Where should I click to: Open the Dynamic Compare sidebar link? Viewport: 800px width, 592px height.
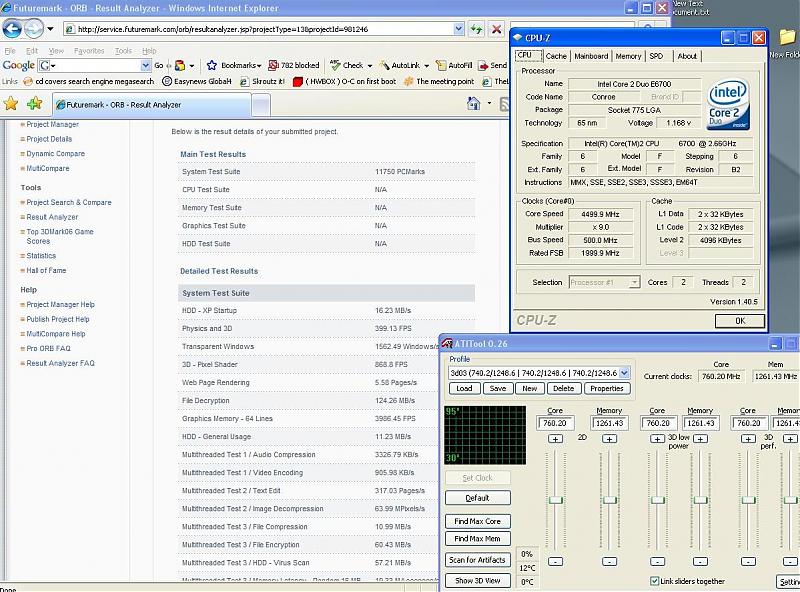pos(56,154)
